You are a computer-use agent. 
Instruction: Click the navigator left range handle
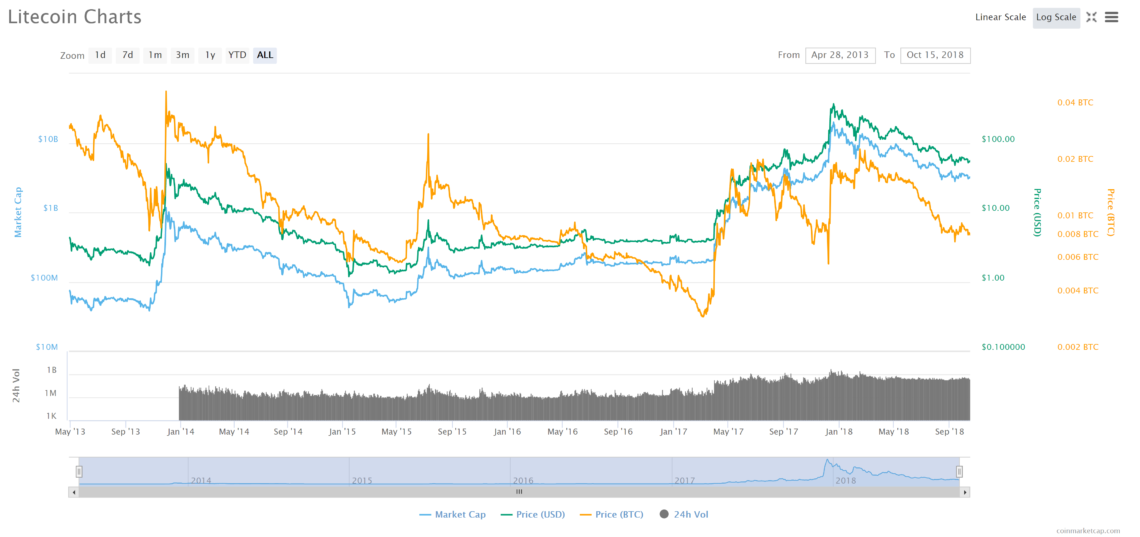[79, 472]
